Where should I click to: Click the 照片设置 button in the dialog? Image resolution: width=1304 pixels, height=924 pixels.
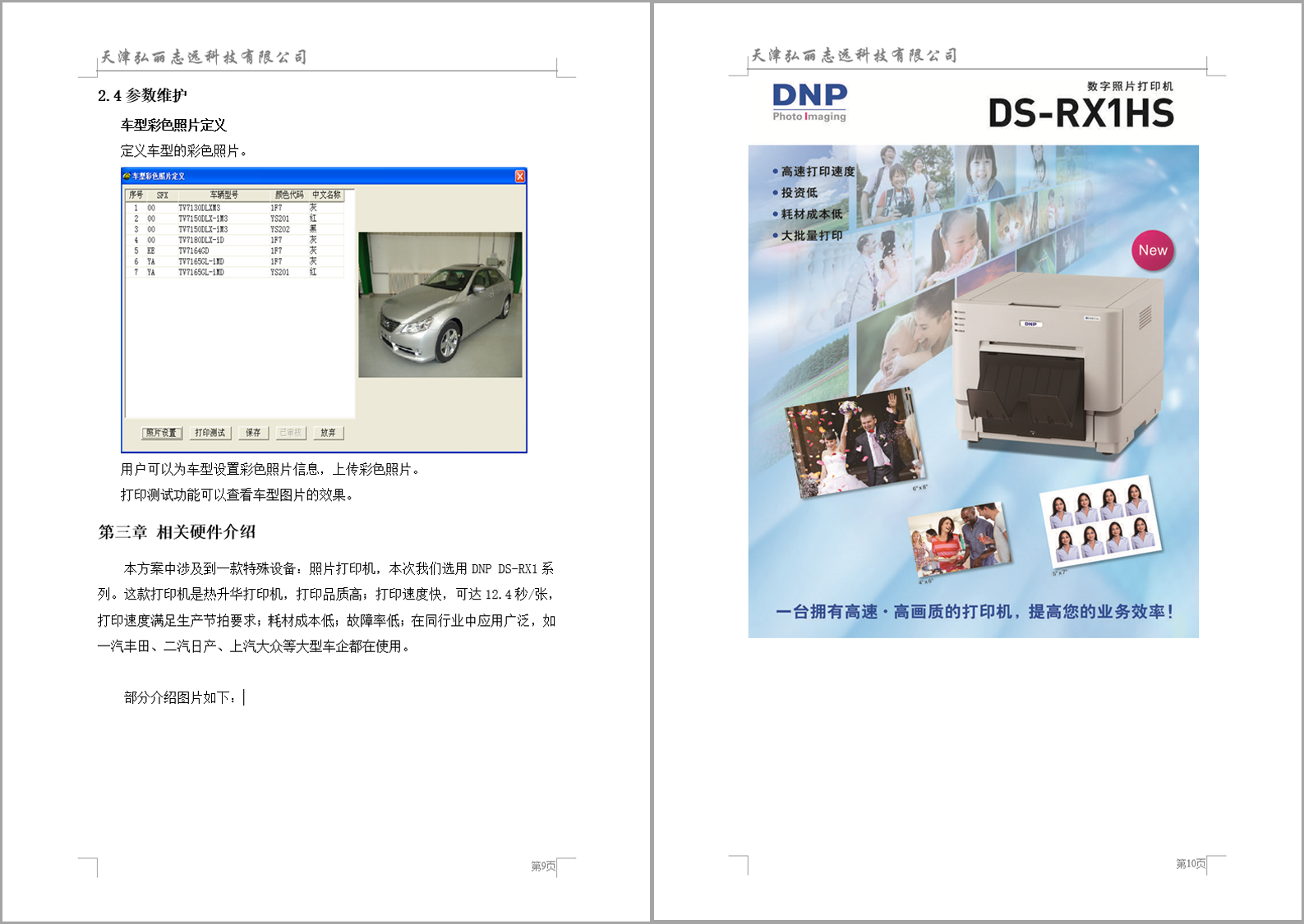click(162, 433)
